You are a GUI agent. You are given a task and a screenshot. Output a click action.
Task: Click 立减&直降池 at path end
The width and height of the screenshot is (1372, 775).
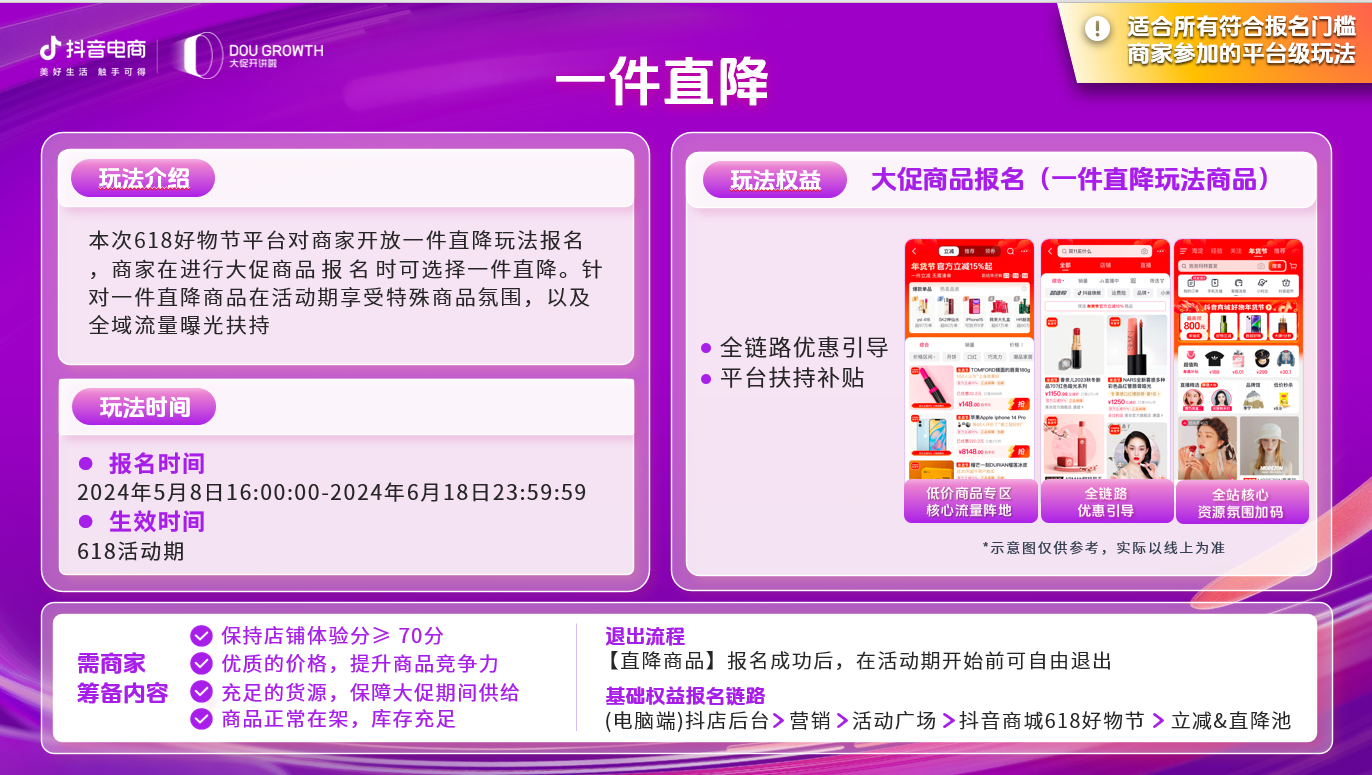click(1231, 720)
